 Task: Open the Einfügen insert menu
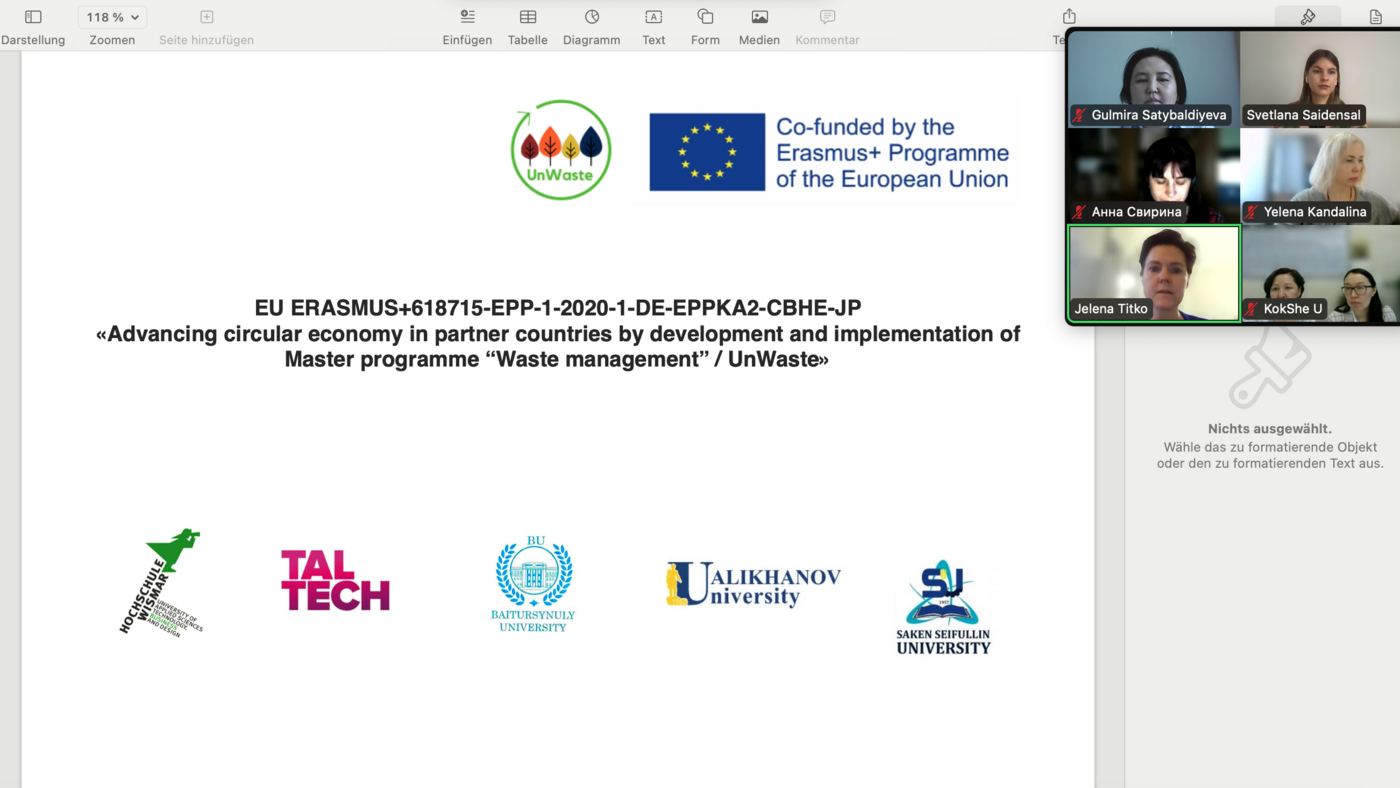pos(467,17)
